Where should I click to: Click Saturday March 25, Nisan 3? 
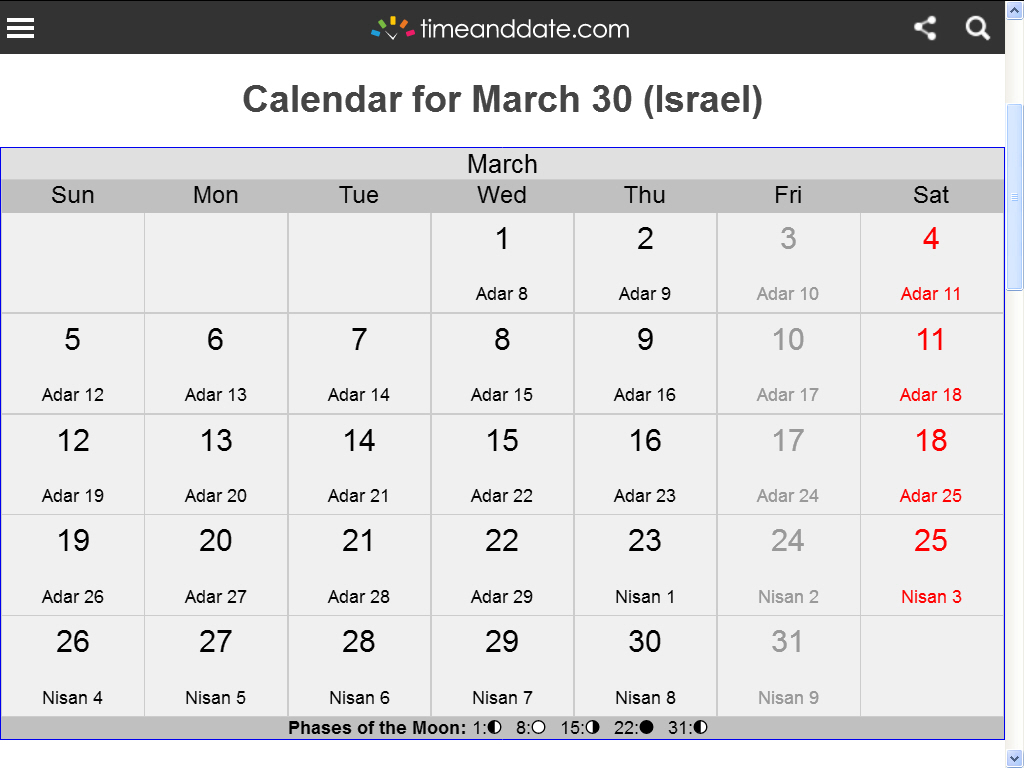tap(931, 566)
